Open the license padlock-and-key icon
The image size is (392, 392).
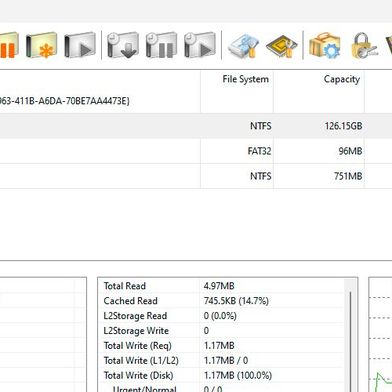coord(364,45)
